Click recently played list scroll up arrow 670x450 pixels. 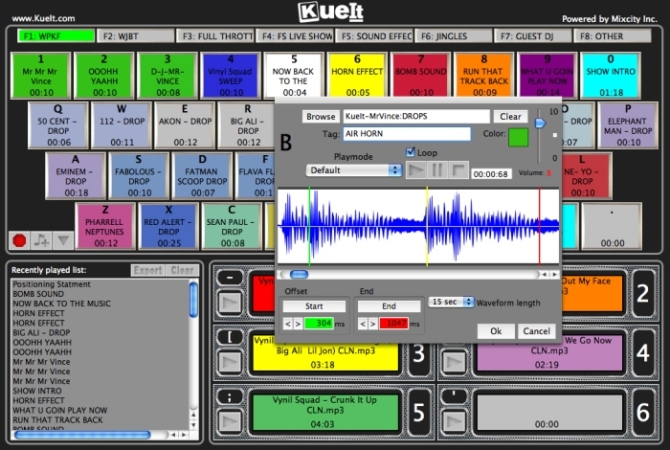pos(194,415)
